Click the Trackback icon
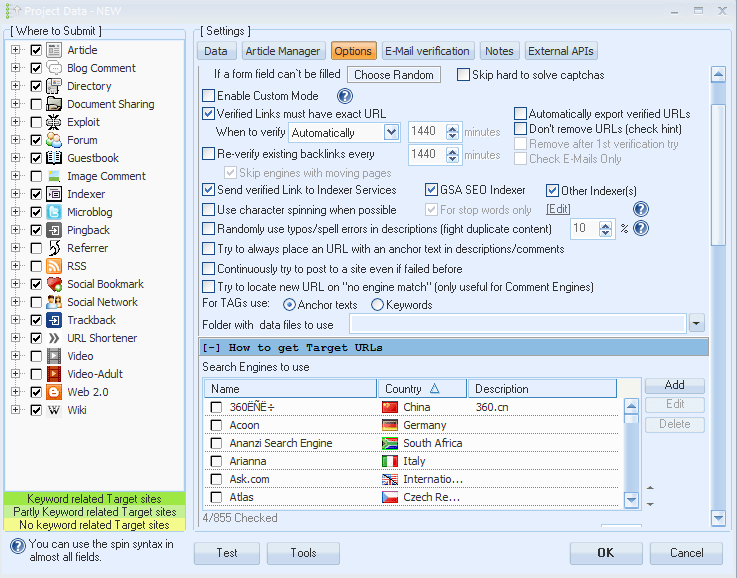Screen dimensions: 737x578 (54, 320)
